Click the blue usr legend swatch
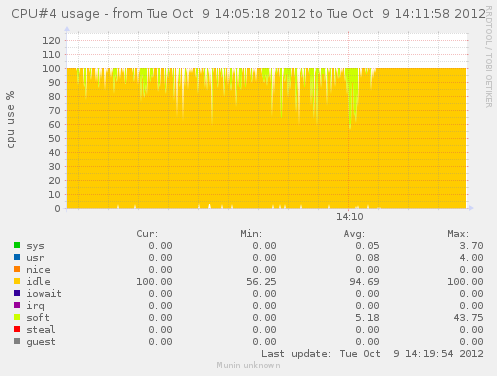Viewport: 497px width, 376px height. tap(17, 257)
